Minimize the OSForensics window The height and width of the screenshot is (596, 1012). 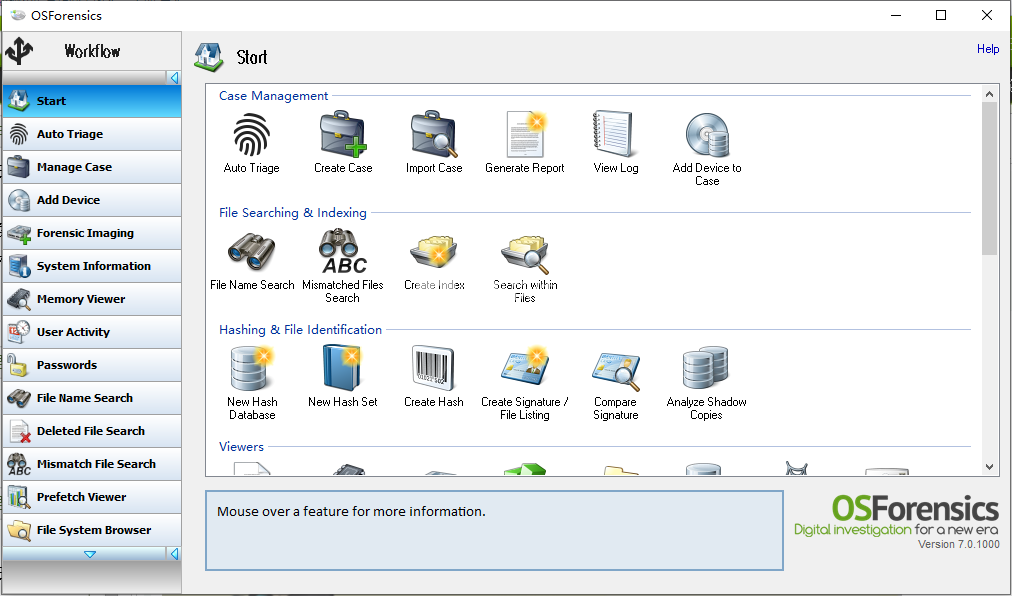point(896,15)
